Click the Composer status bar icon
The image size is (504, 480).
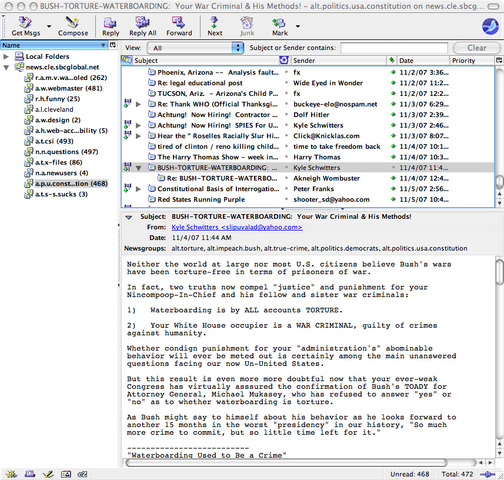[48, 474]
